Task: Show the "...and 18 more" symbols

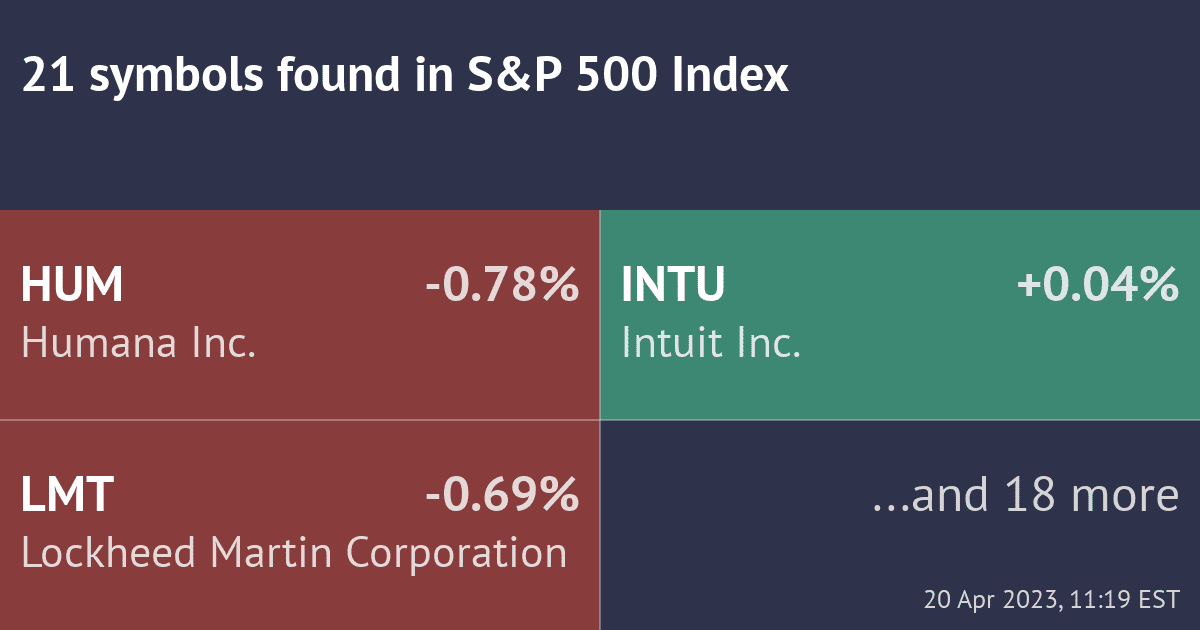Action: point(1025,495)
